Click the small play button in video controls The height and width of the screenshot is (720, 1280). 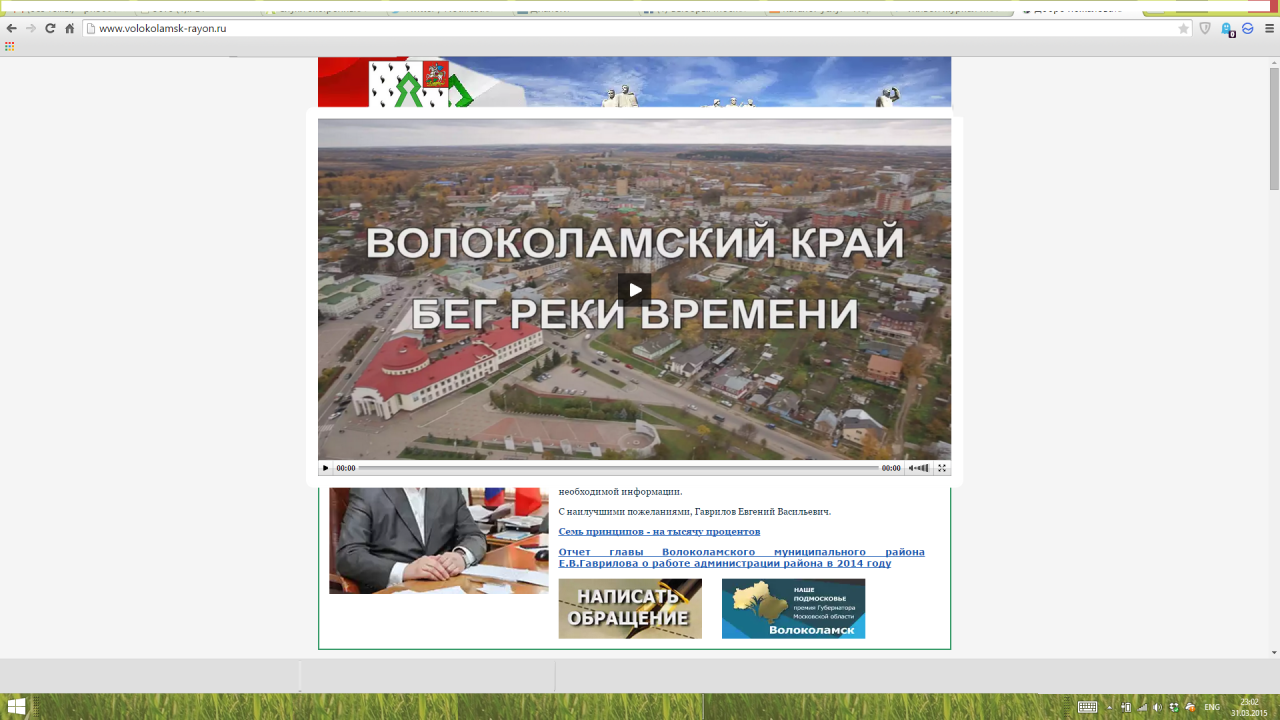325,468
